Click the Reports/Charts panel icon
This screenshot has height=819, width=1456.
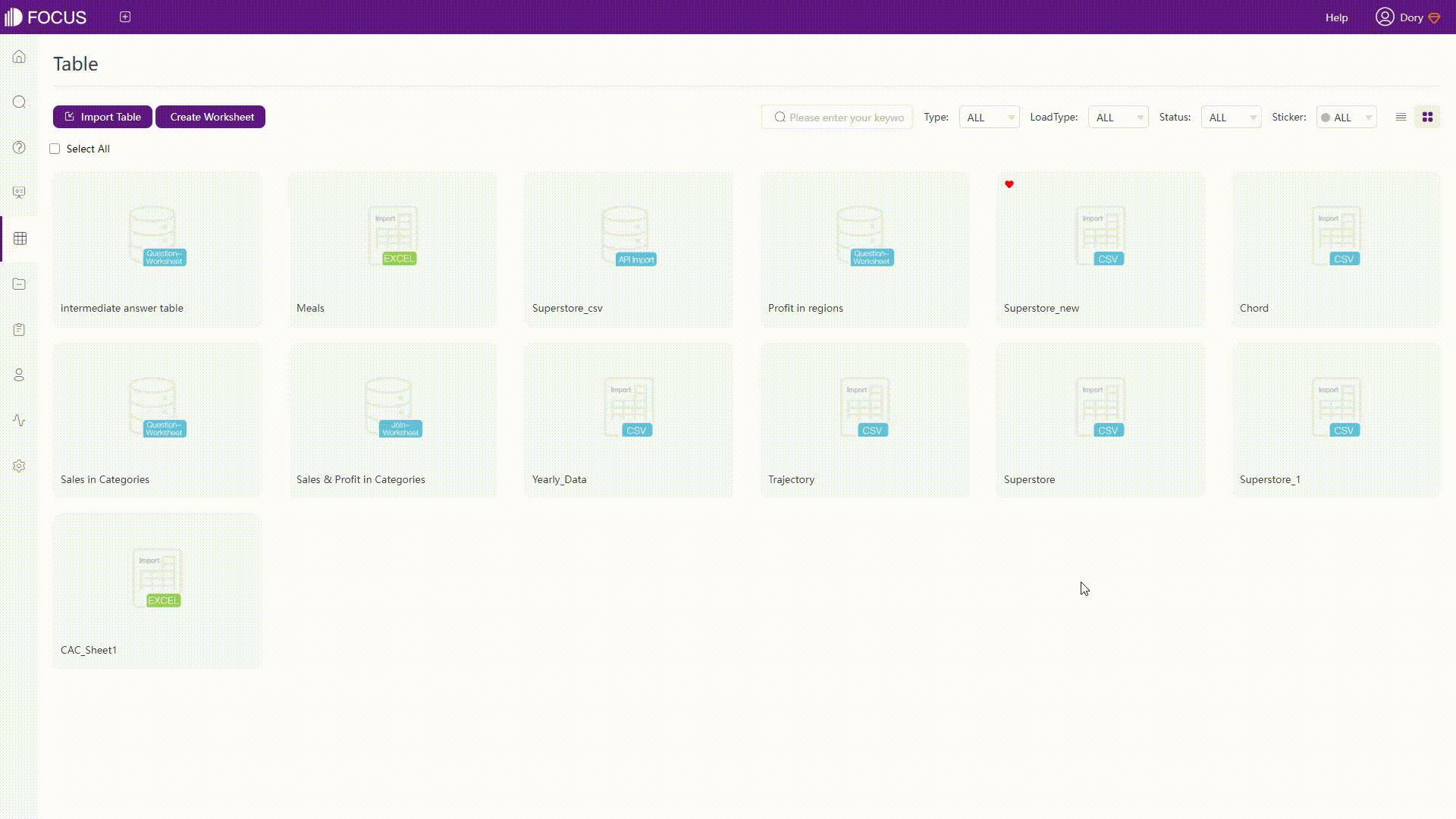(x=18, y=192)
